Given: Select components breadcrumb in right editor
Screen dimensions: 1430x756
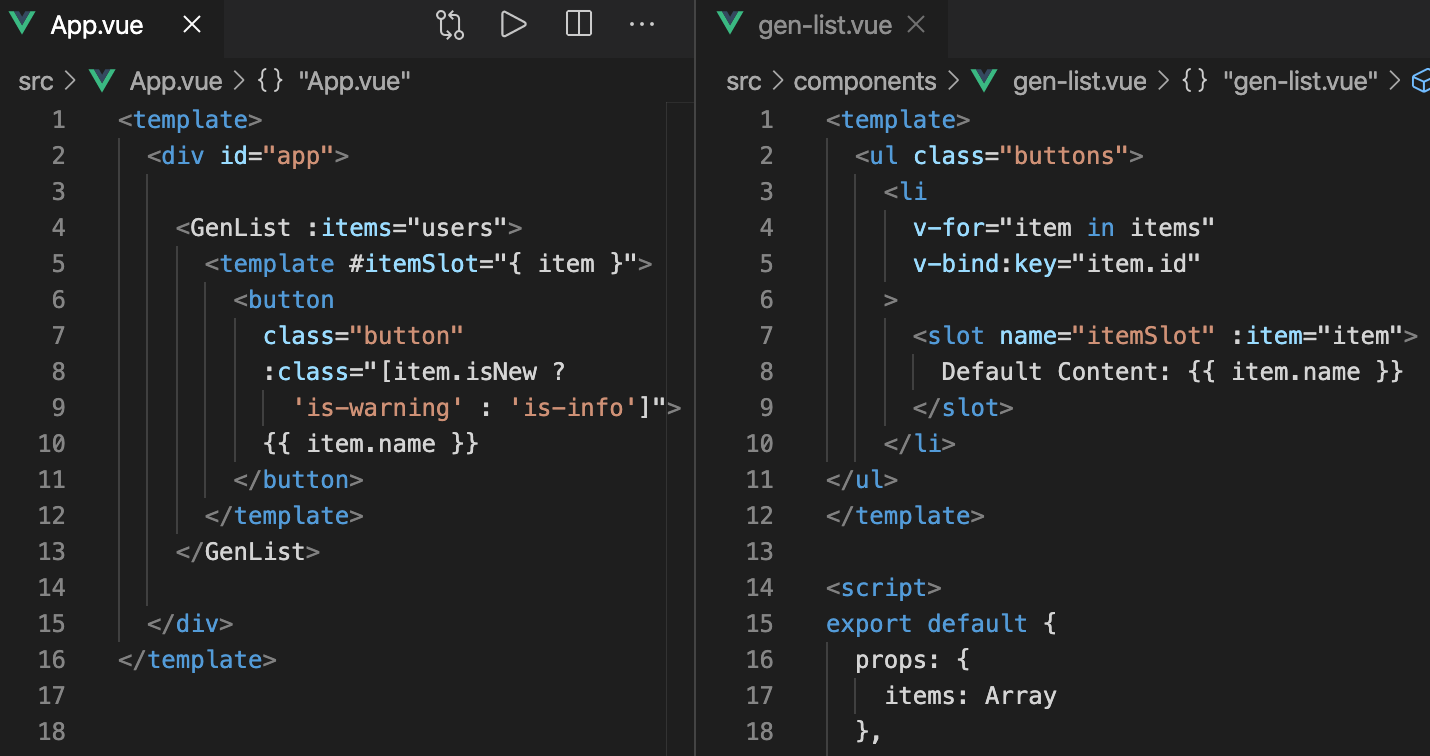Looking at the screenshot, I should (865, 81).
